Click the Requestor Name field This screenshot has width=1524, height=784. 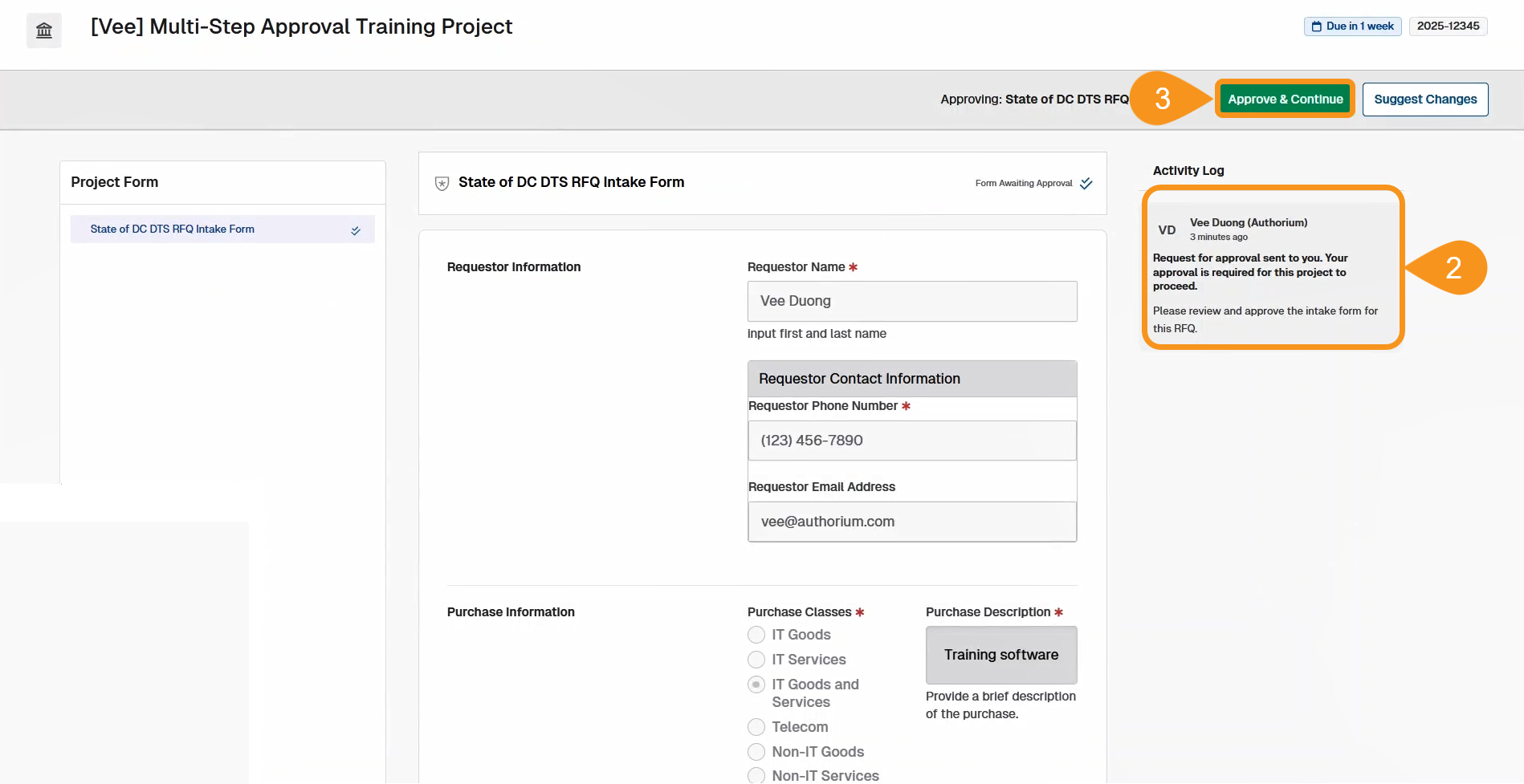click(911, 301)
